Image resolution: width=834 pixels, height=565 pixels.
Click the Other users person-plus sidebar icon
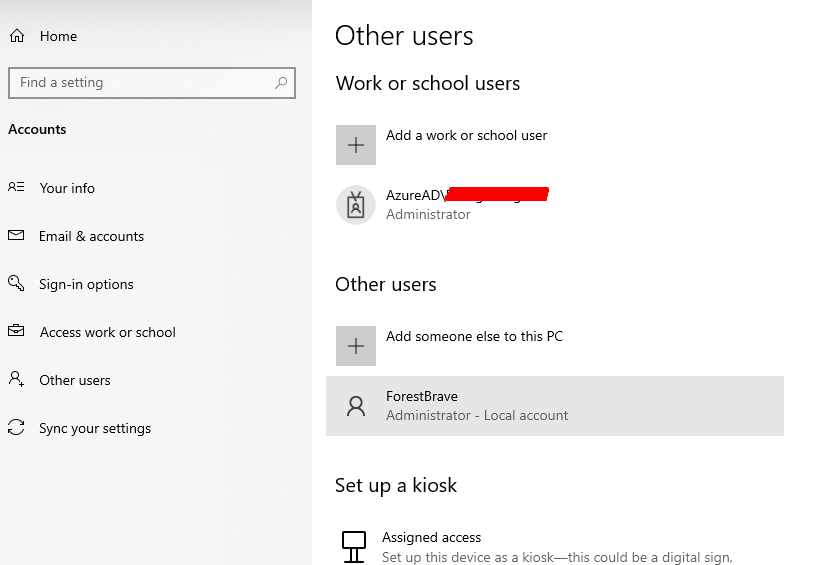click(16, 379)
